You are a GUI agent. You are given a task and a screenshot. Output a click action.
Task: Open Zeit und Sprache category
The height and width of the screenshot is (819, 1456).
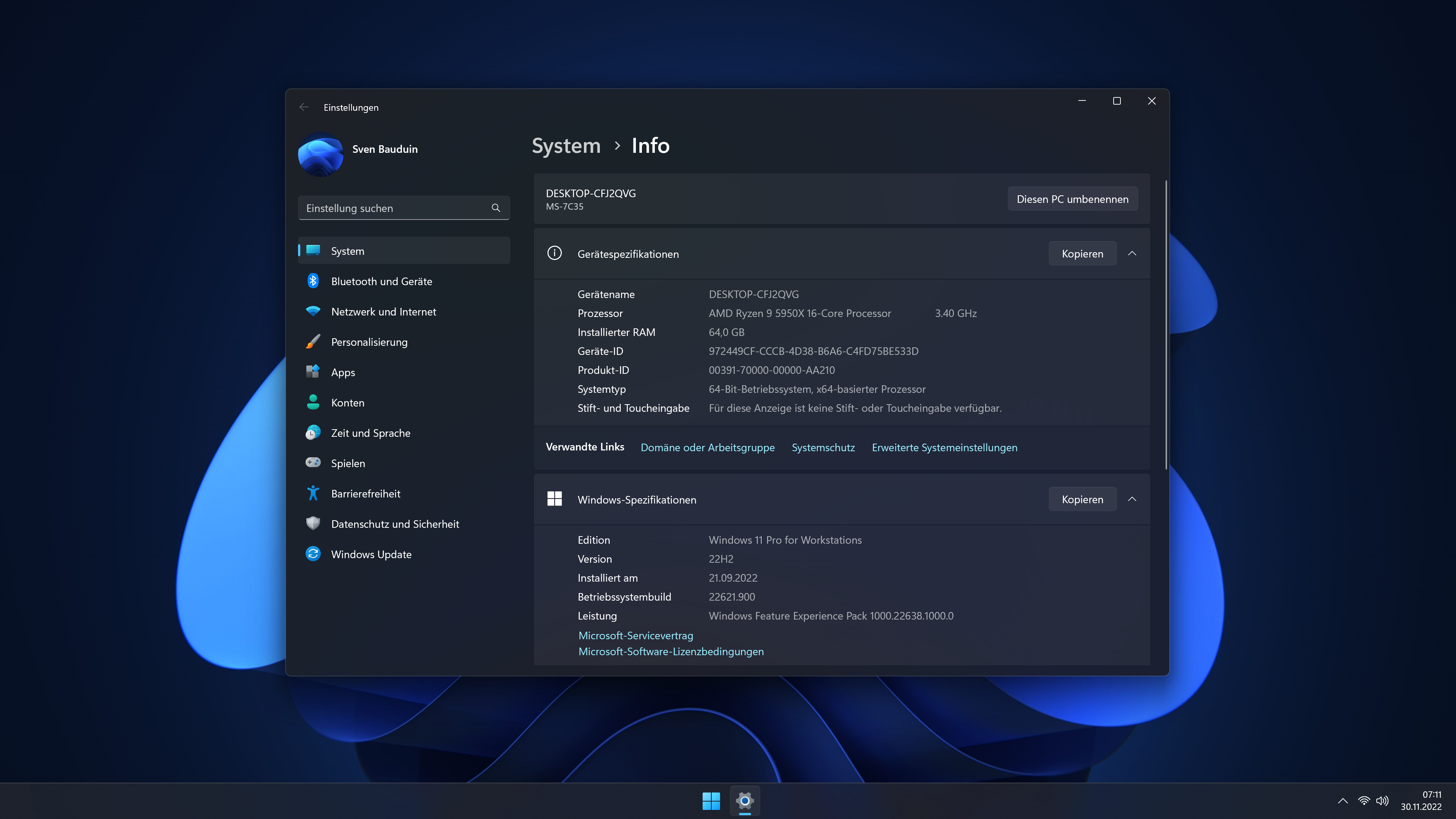pyautogui.click(x=371, y=433)
